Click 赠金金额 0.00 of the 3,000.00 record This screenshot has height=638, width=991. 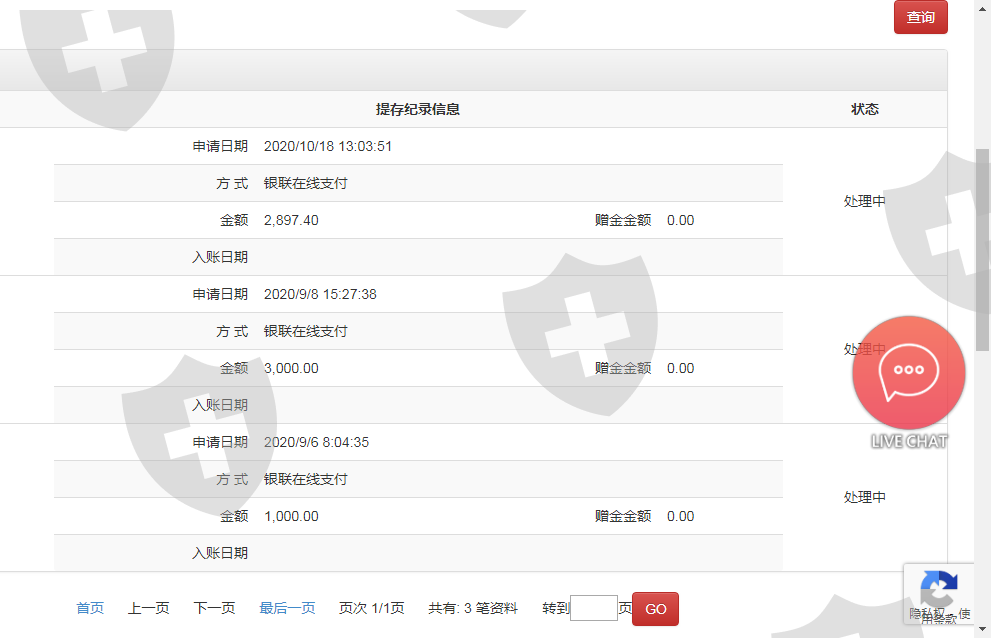click(x=680, y=368)
